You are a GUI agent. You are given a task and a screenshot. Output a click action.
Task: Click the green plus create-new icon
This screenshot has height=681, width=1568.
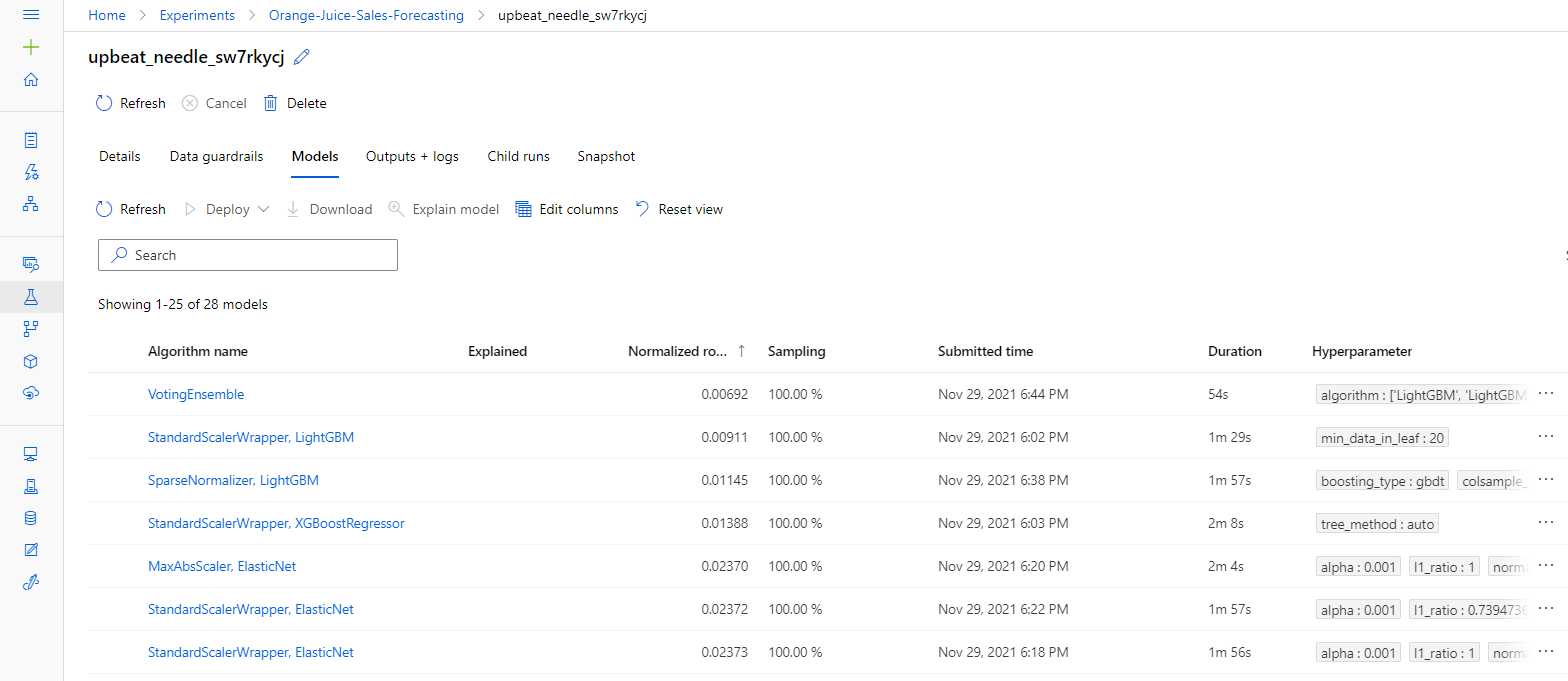pos(31,47)
